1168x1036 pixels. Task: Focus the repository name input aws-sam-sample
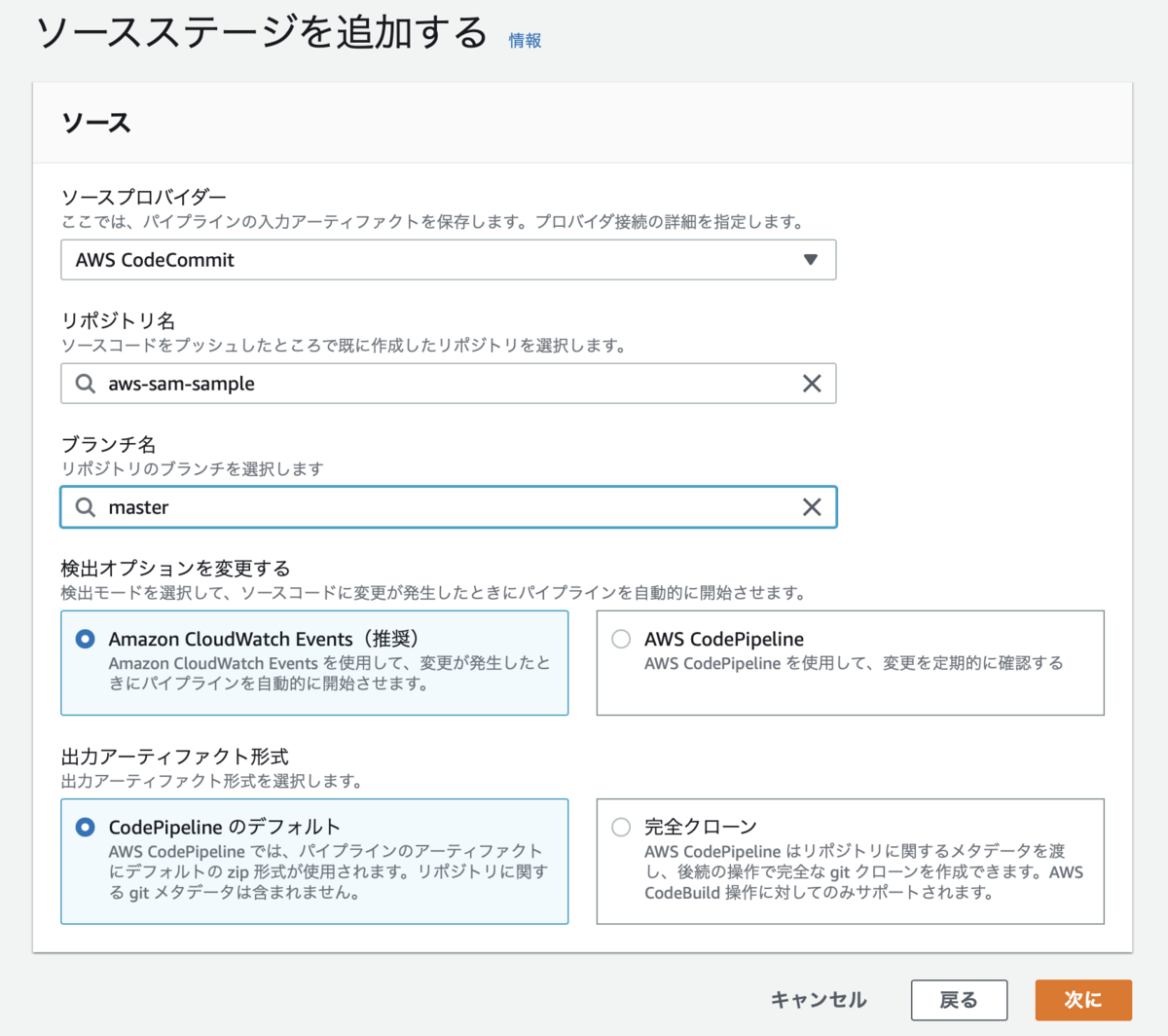coord(448,384)
